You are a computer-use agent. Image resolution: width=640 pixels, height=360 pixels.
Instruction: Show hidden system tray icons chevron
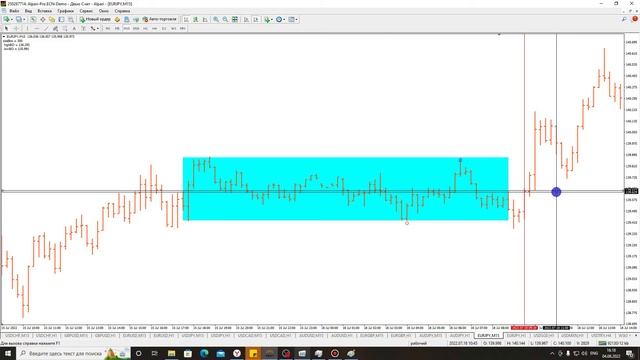(x=552, y=353)
